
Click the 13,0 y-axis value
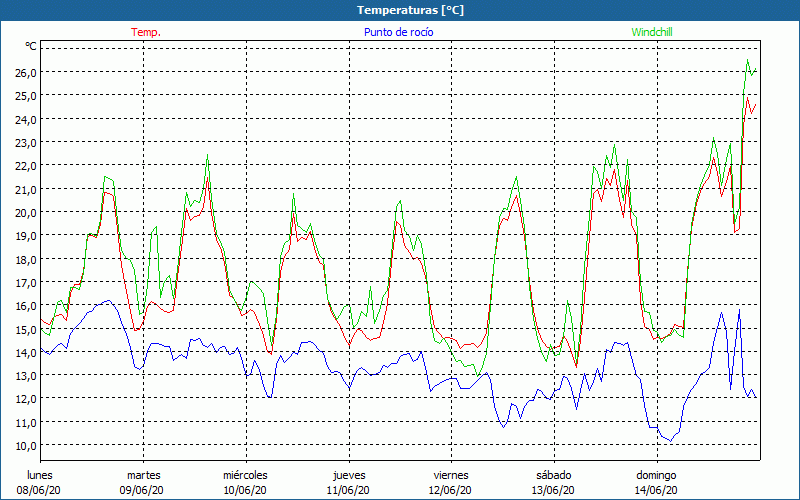[x=26, y=376]
